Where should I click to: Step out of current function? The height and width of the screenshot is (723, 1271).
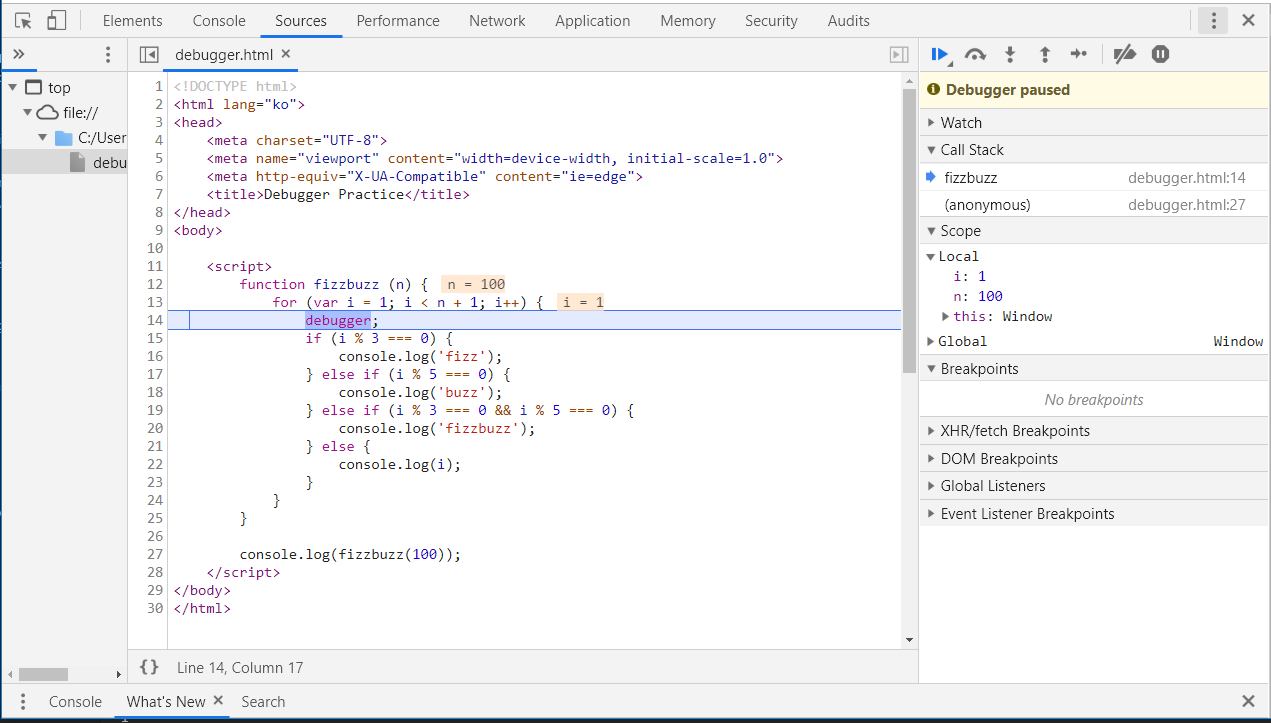[x=1044, y=54]
